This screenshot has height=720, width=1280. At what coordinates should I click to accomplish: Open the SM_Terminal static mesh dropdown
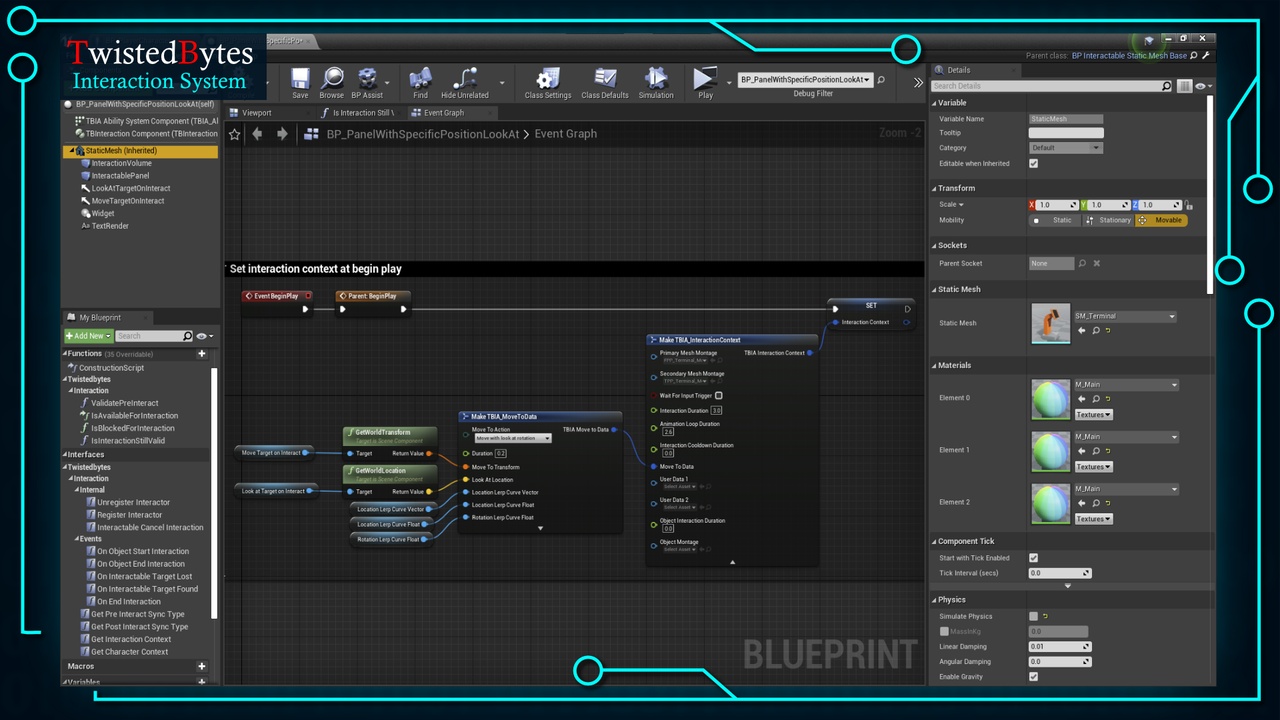tap(1125, 316)
